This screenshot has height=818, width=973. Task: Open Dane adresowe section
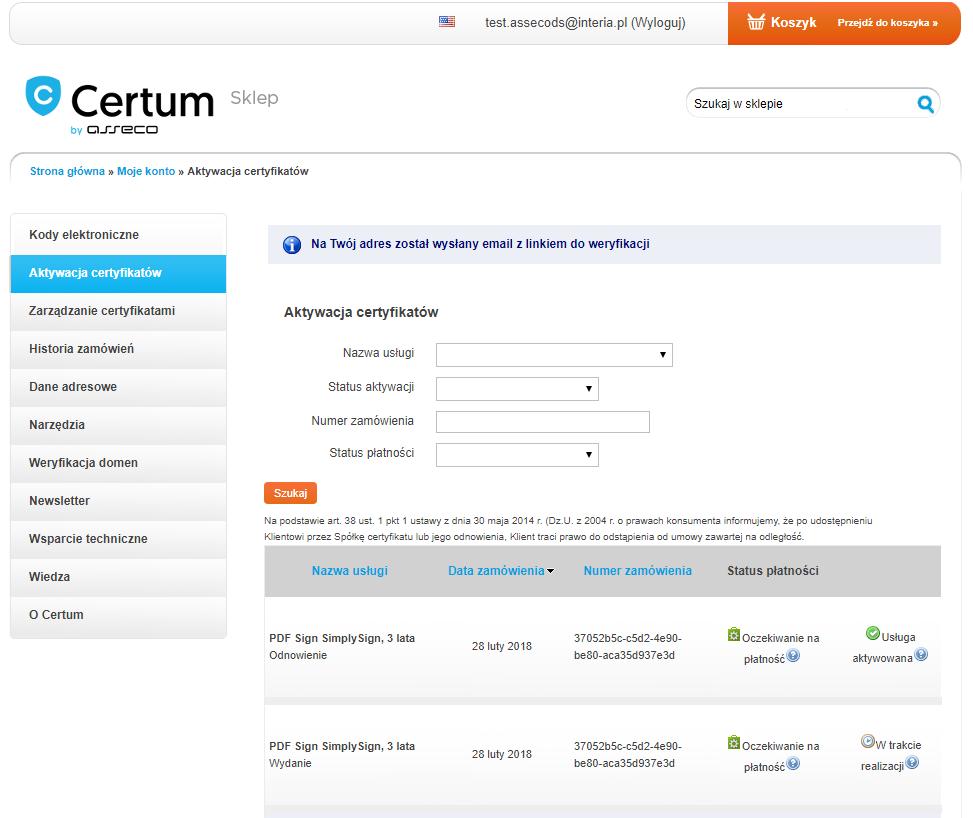point(118,387)
